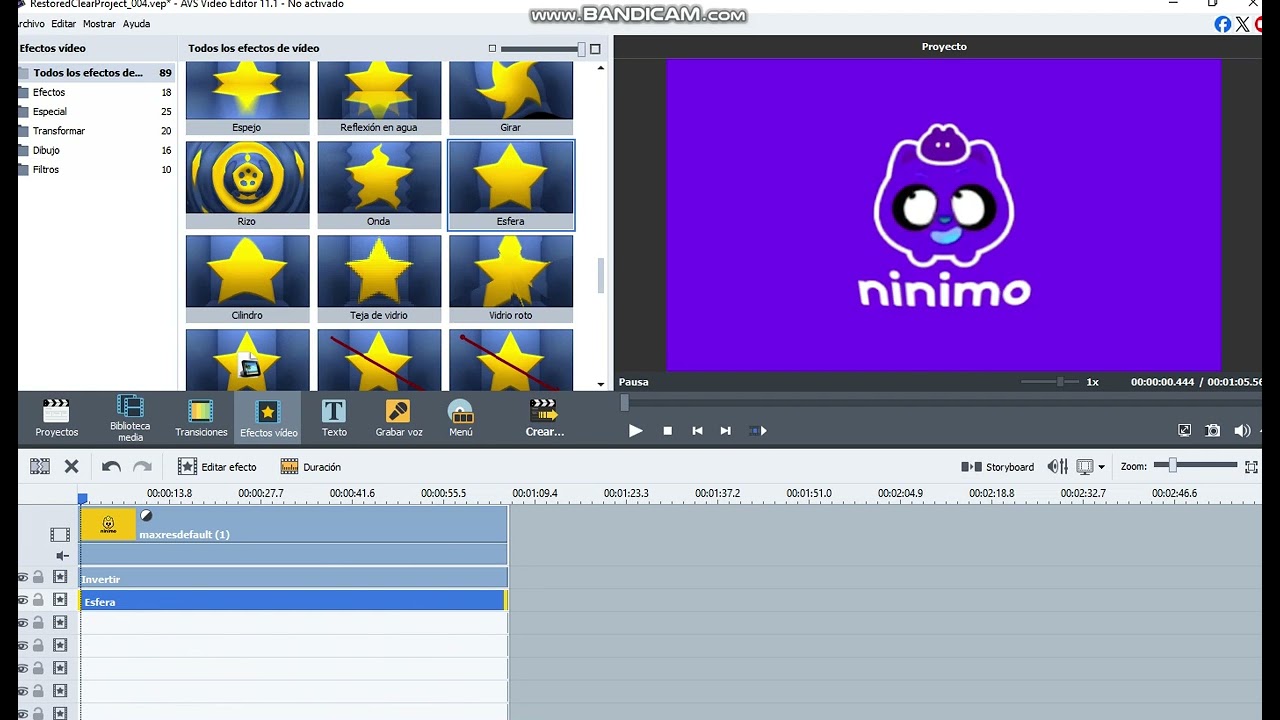Select the Espejo effect thumbnail

coord(247,98)
